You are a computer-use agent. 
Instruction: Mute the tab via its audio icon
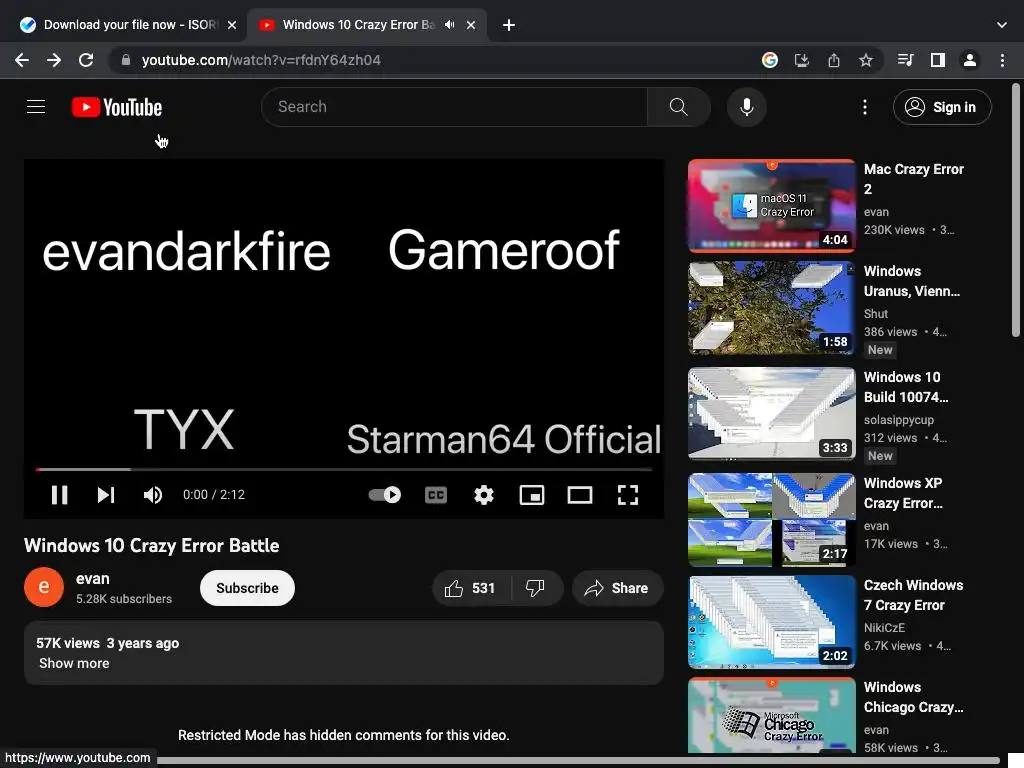(x=449, y=25)
